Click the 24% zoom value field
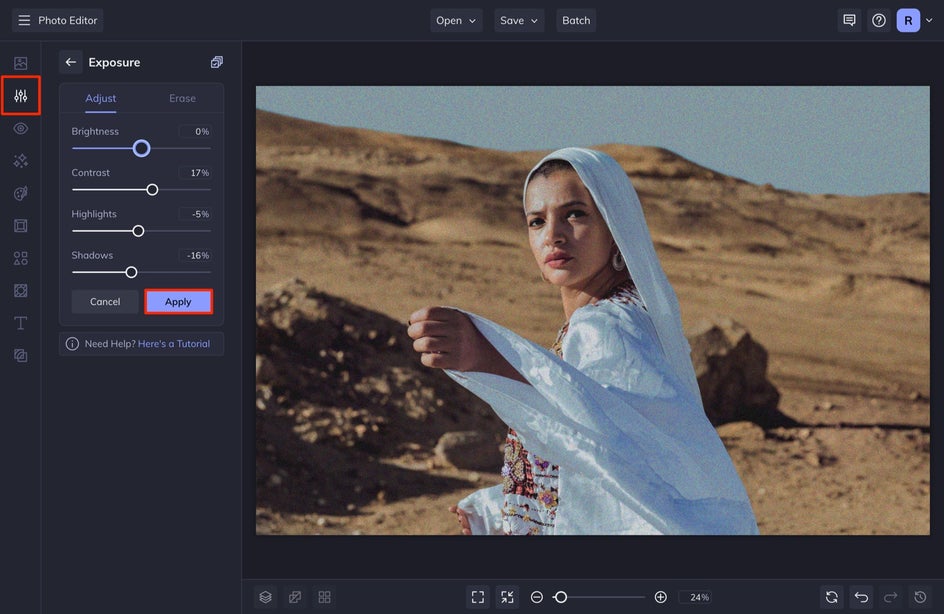 695,597
